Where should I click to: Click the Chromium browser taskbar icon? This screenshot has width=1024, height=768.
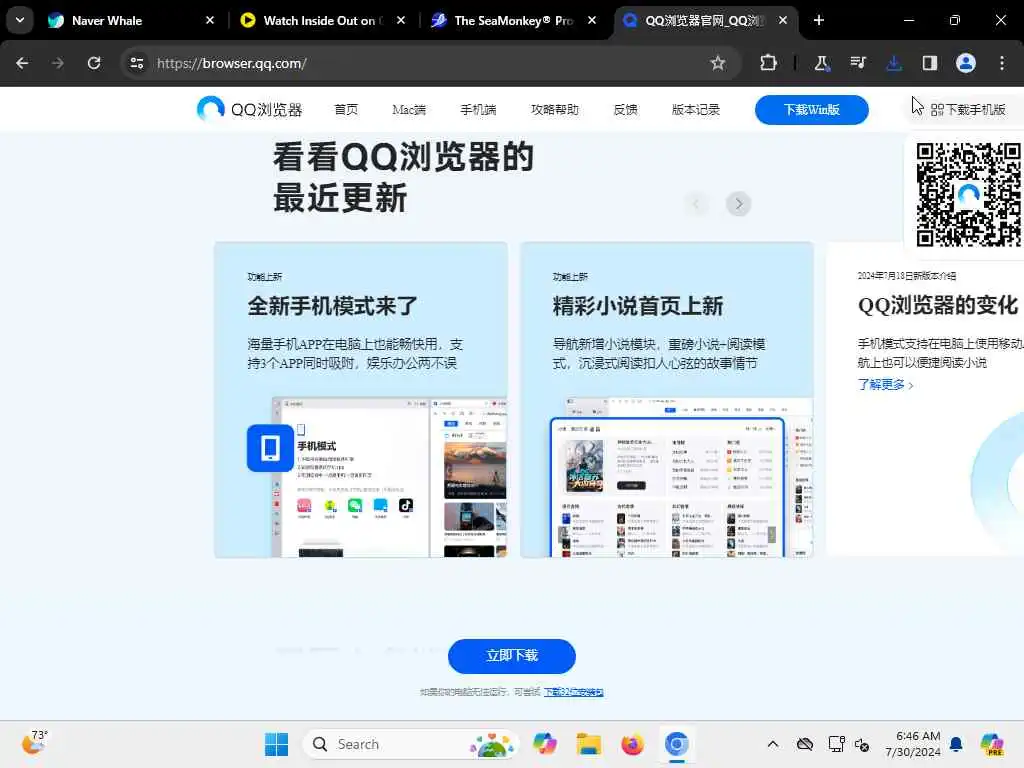[677, 744]
